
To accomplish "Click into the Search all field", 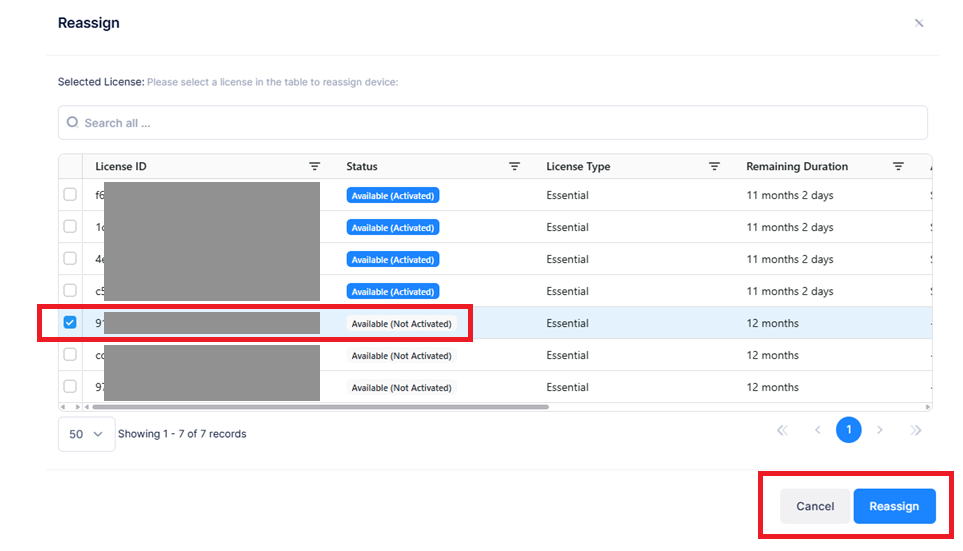I will [x=500, y=123].
